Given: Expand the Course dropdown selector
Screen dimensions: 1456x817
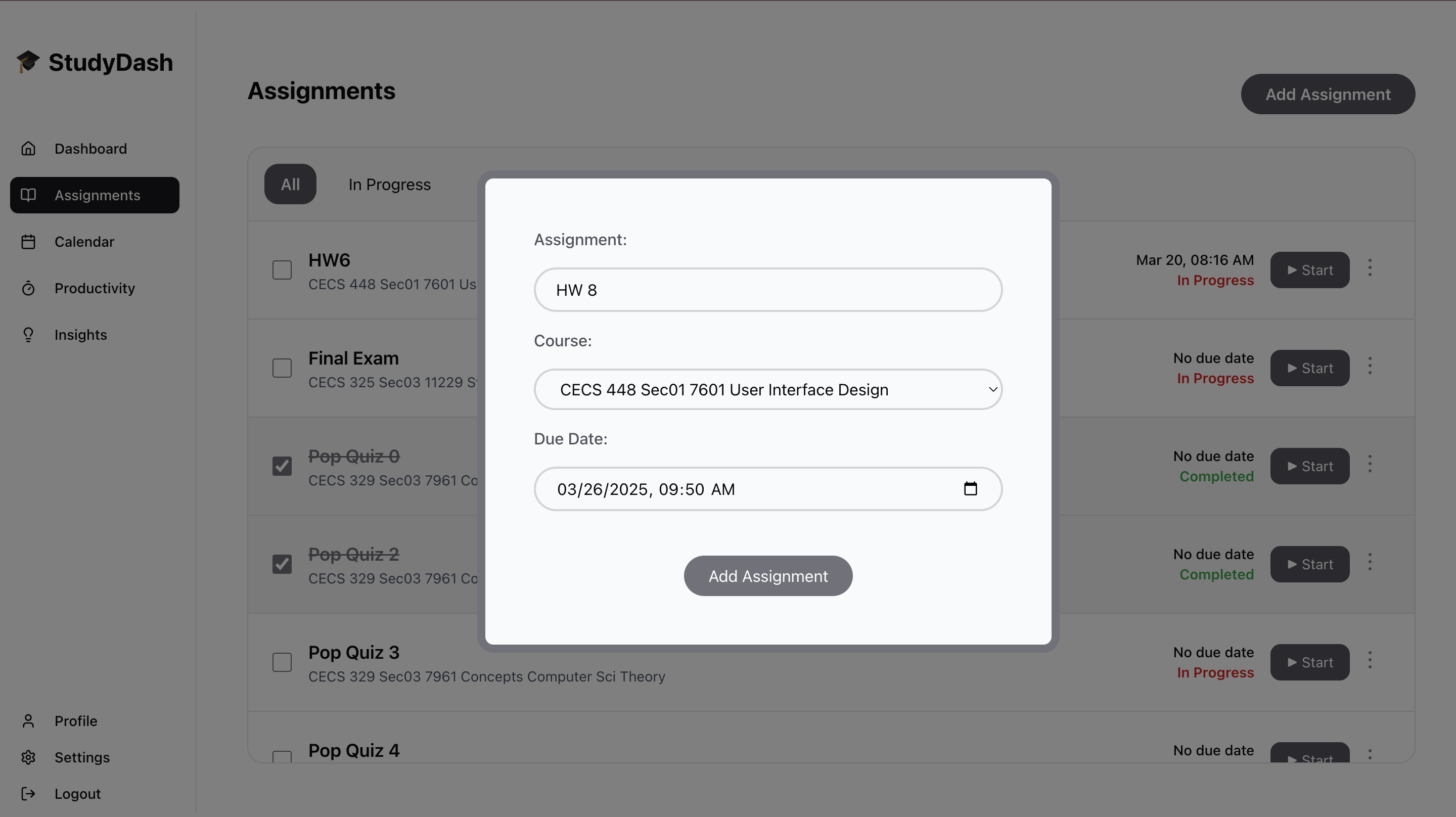Looking at the screenshot, I should [x=767, y=390].
